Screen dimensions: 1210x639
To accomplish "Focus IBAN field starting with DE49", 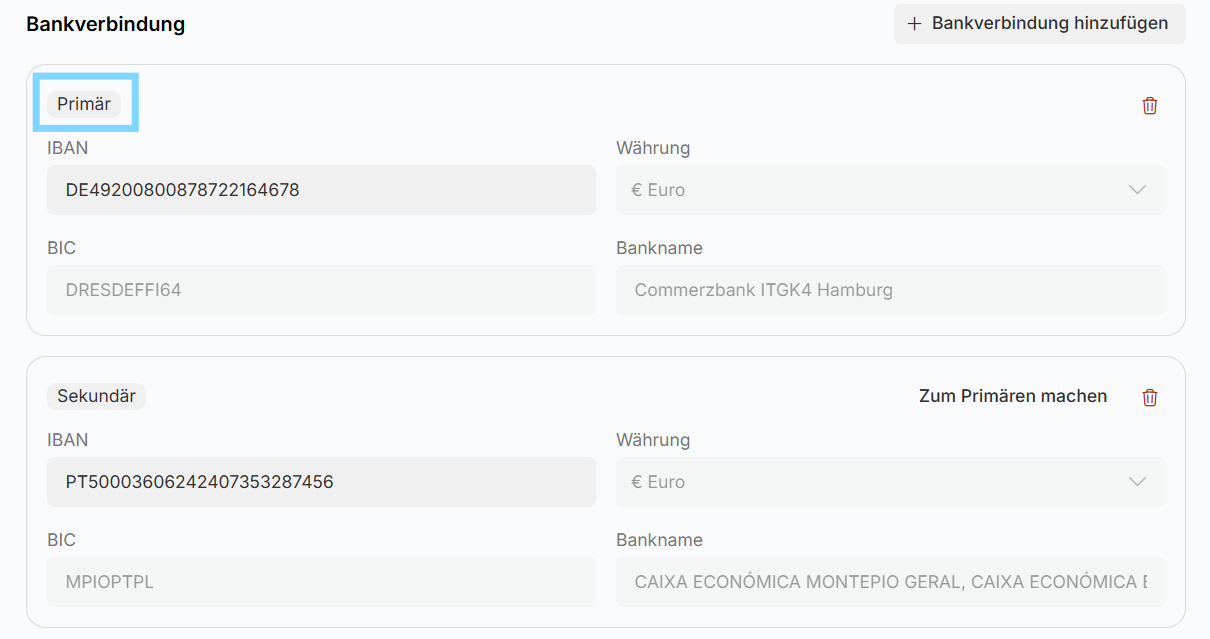I will tap(320, 190).
